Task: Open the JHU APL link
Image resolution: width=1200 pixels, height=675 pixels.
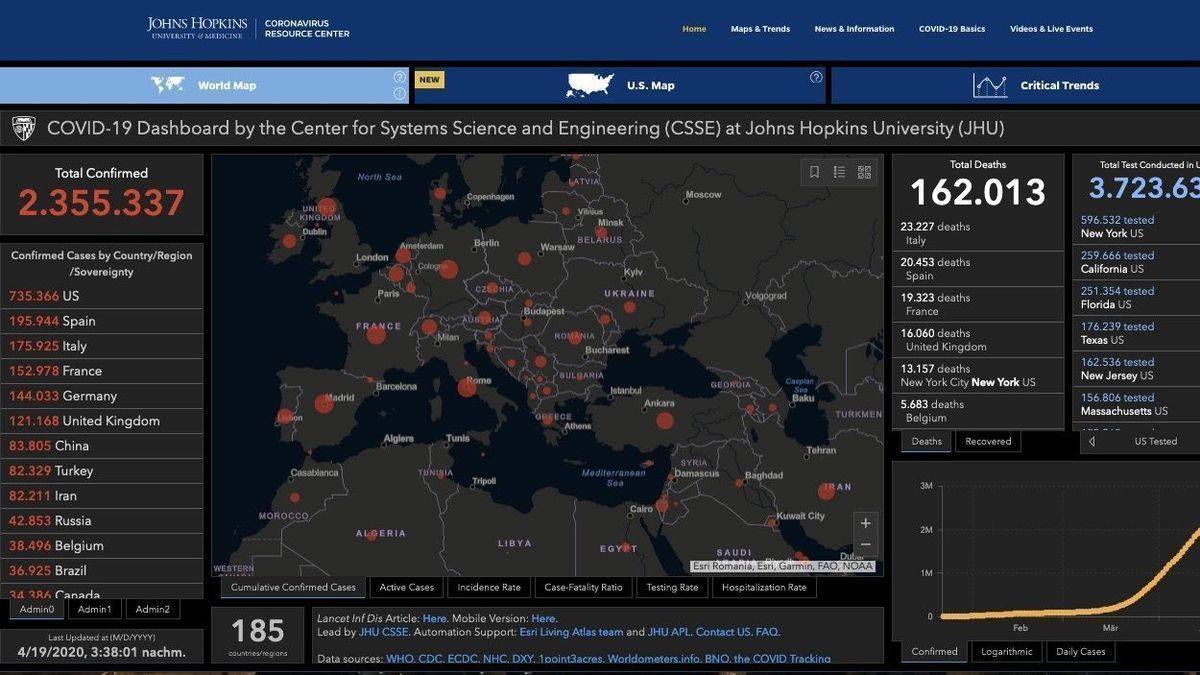Action: click(x=668, y=632)
